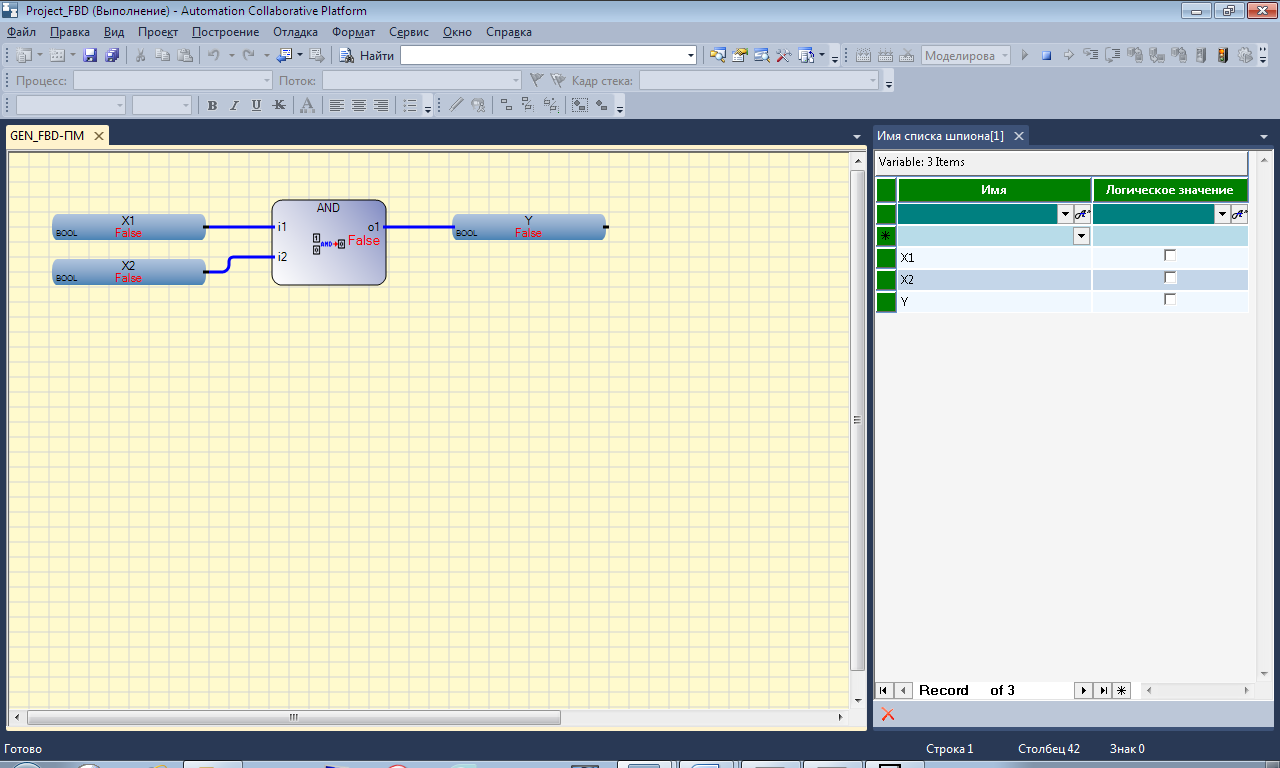Toggle Underline formatting button

click(x=256, y=105)
